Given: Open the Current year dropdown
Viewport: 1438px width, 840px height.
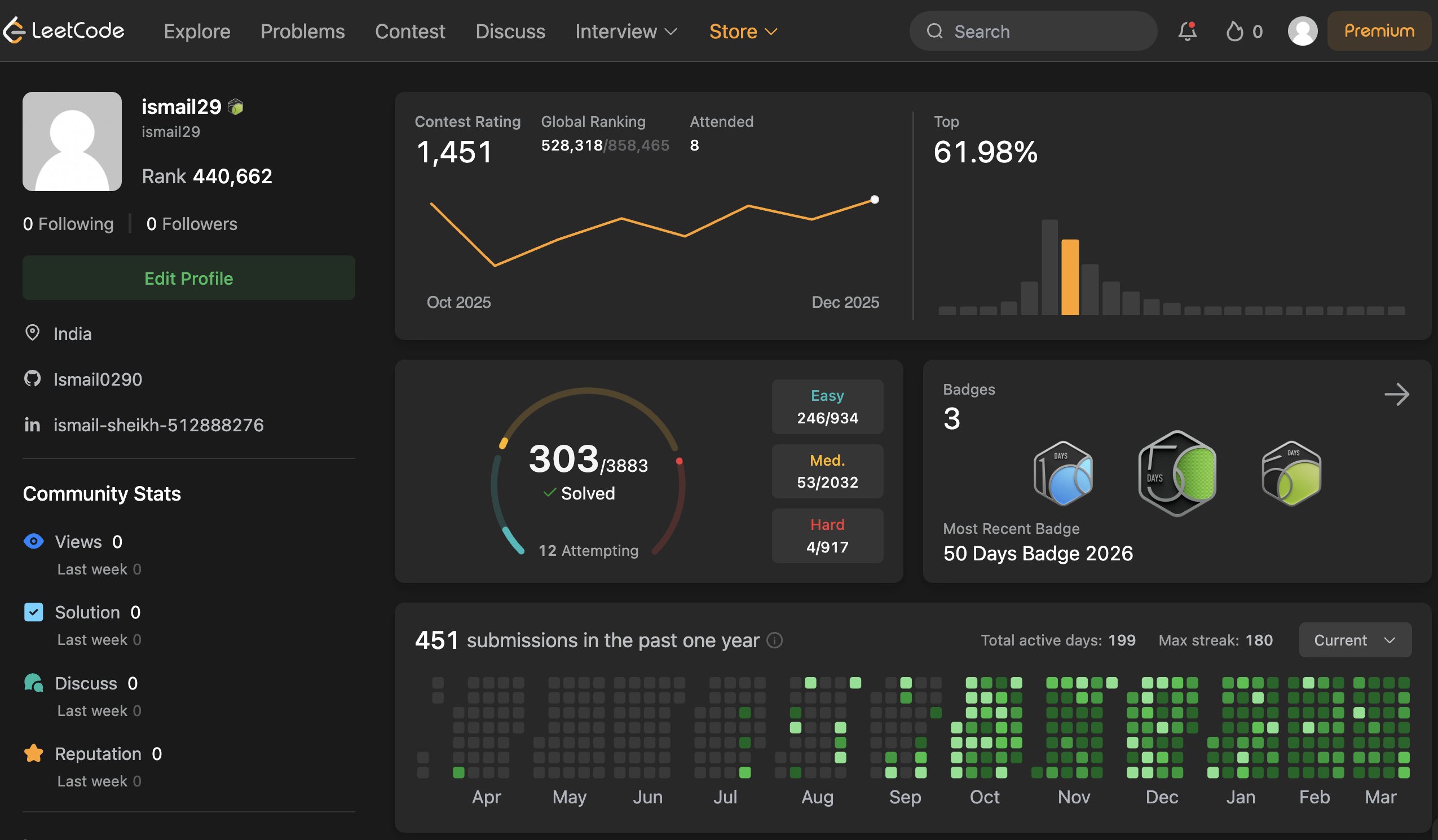Looking at the screenshot, I should coord(1355,640).
